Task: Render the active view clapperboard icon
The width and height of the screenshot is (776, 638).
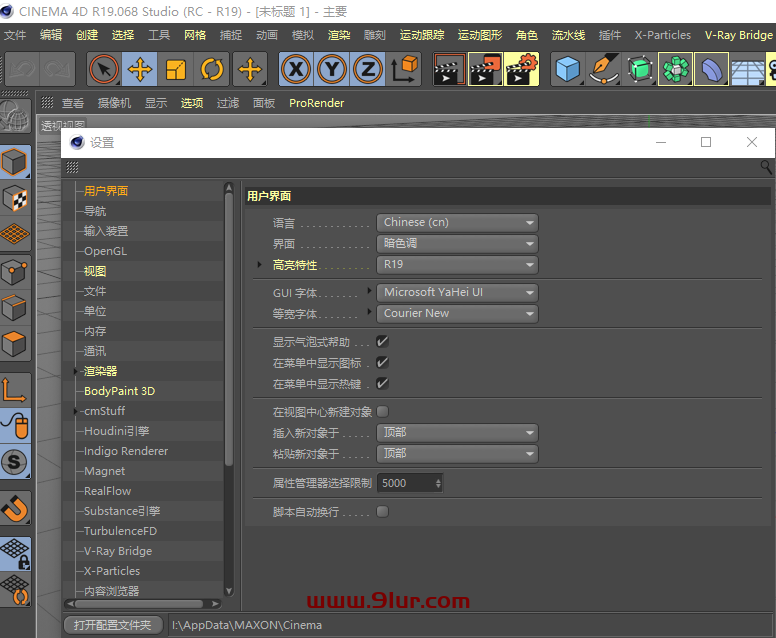Action: point(449,69)
